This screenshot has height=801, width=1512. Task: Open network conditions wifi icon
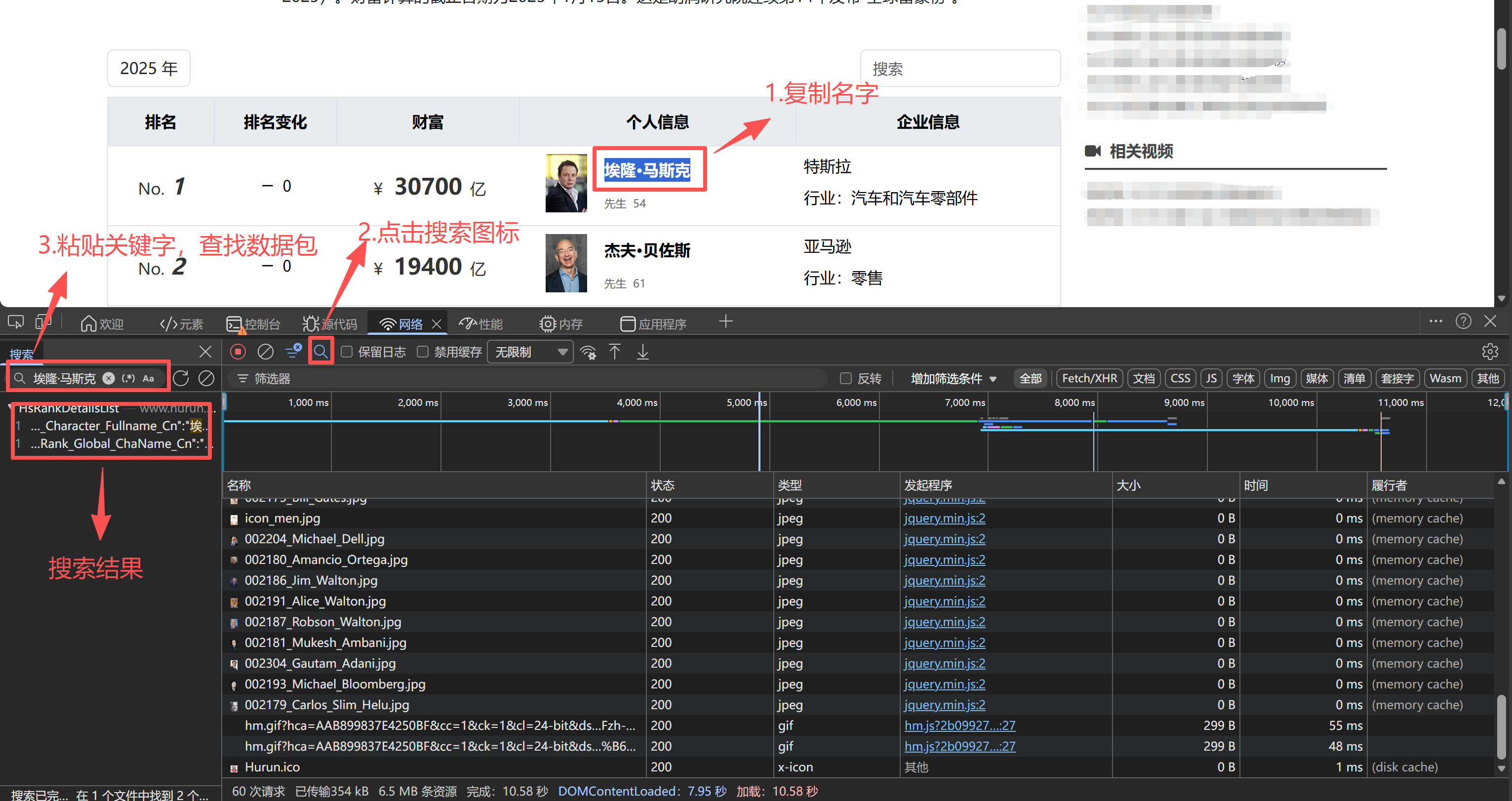pos(588,352)
